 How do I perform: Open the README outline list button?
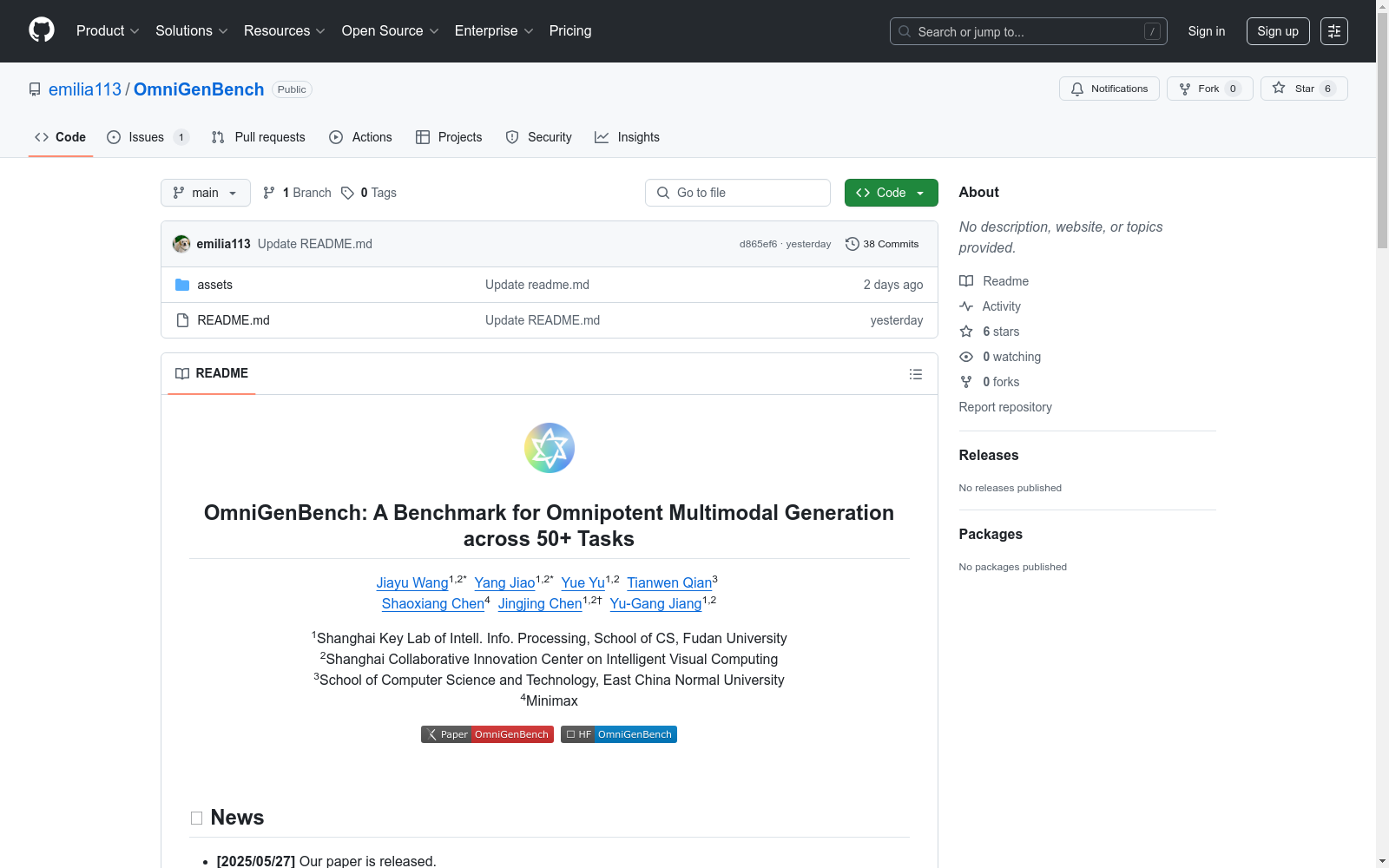pos(915,374)
